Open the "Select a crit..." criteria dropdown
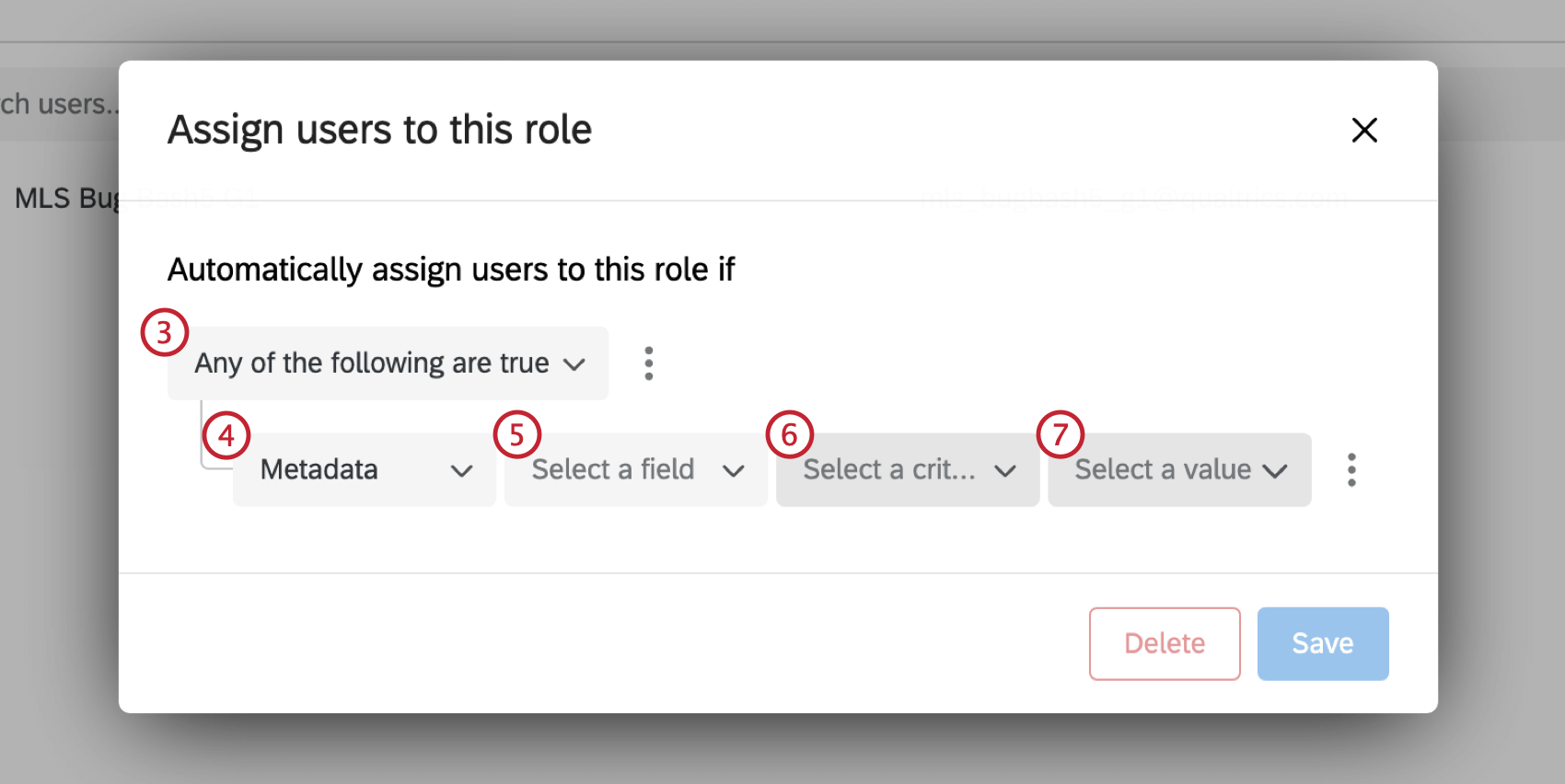 point(908,469)
